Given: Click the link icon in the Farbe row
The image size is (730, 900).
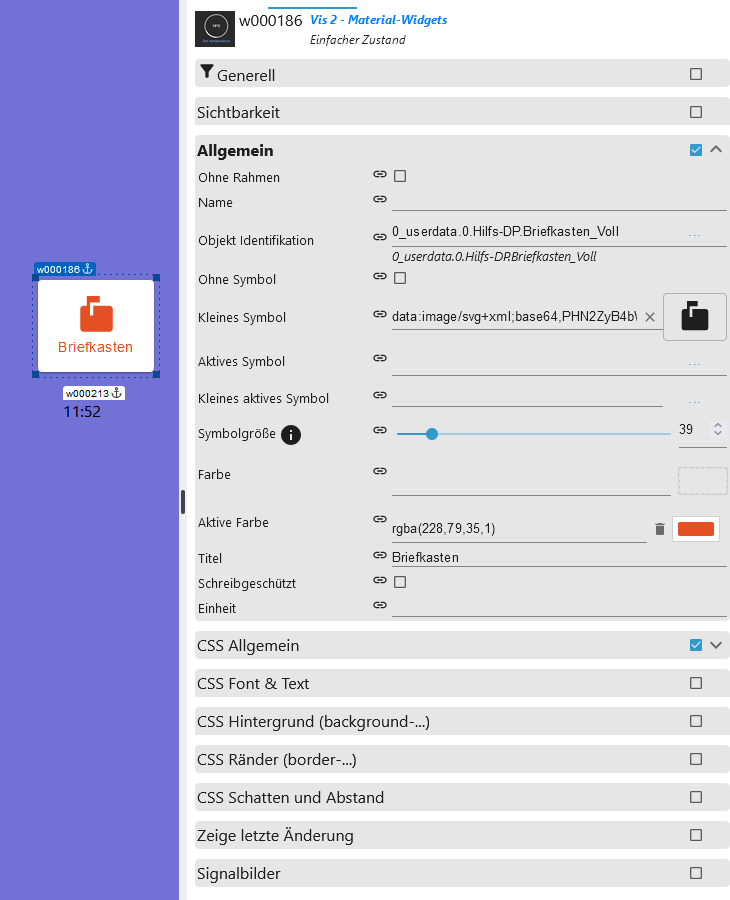Looking at the screenshot, I should (380, 471).
